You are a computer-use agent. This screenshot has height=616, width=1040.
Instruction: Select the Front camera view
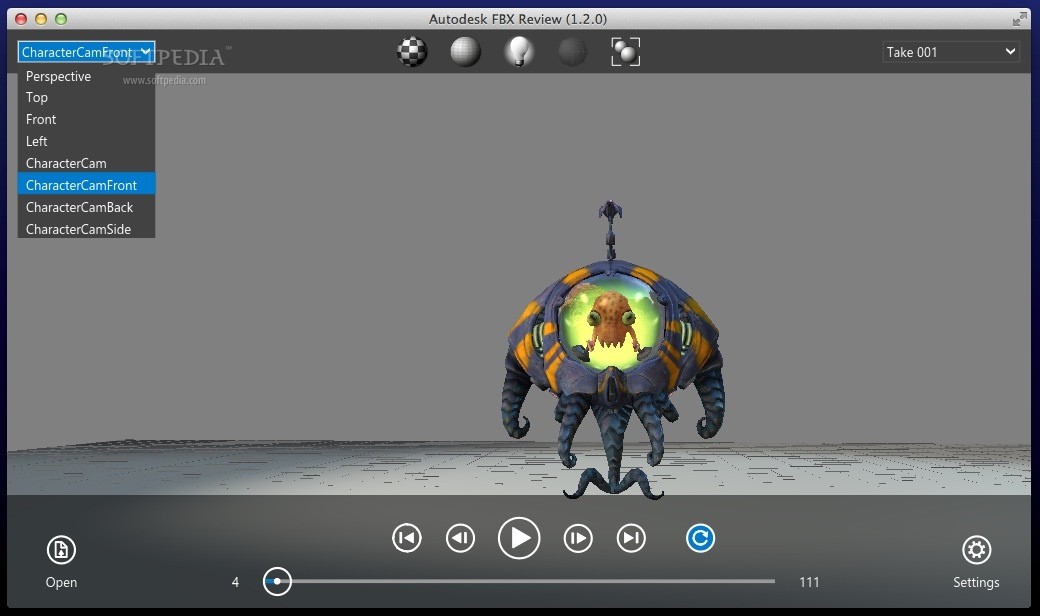tap(86, 119)
